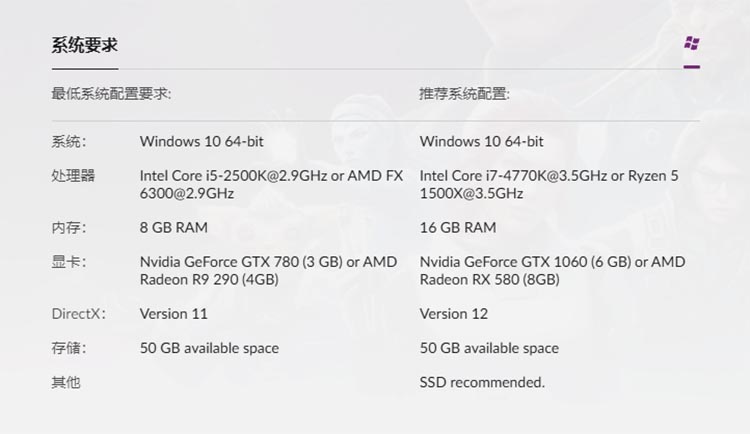
Task: Click the Version 12 DirectX value
Action: (x=454, y=314)
